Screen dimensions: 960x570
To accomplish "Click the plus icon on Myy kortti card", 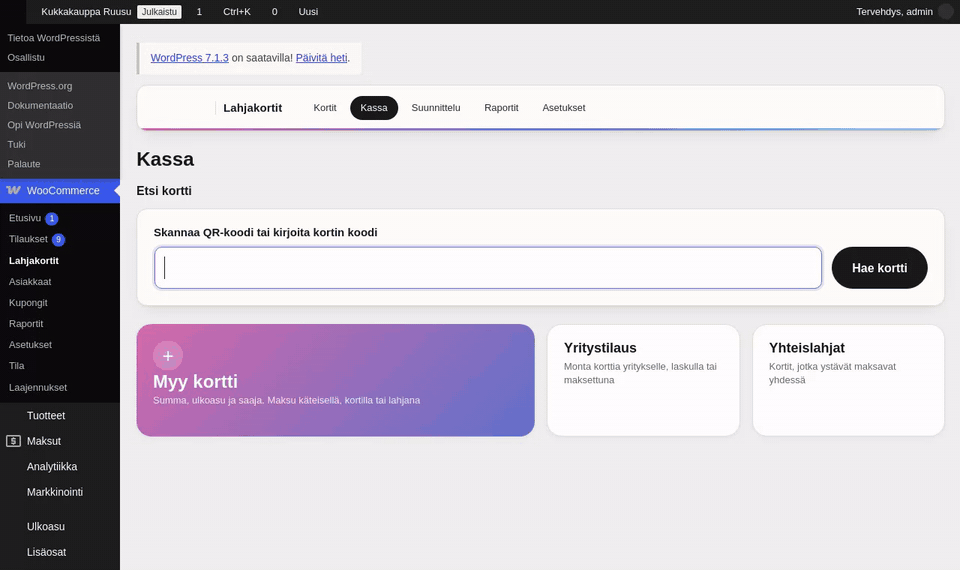I will coord(168,356).
